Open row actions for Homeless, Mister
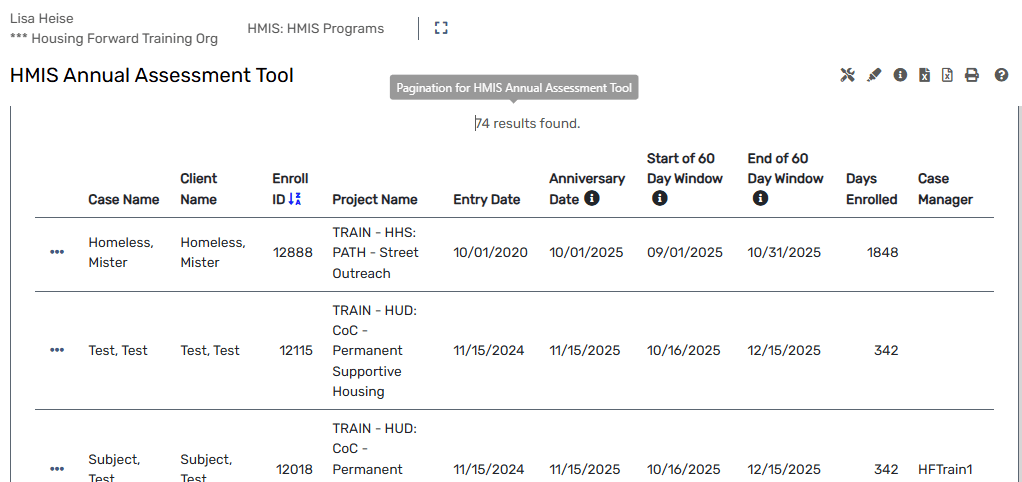 [x=57, y=252]
